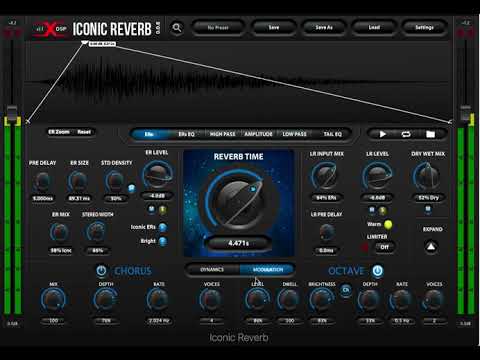
Task: Click the Save As button
Action: tap(324, 28)
